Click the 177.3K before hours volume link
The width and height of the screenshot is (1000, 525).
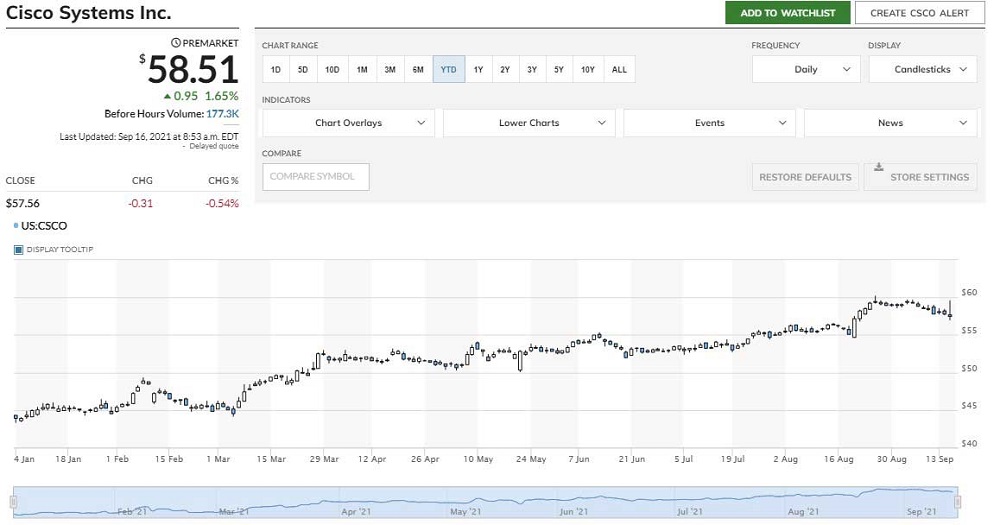pos(222,114)
